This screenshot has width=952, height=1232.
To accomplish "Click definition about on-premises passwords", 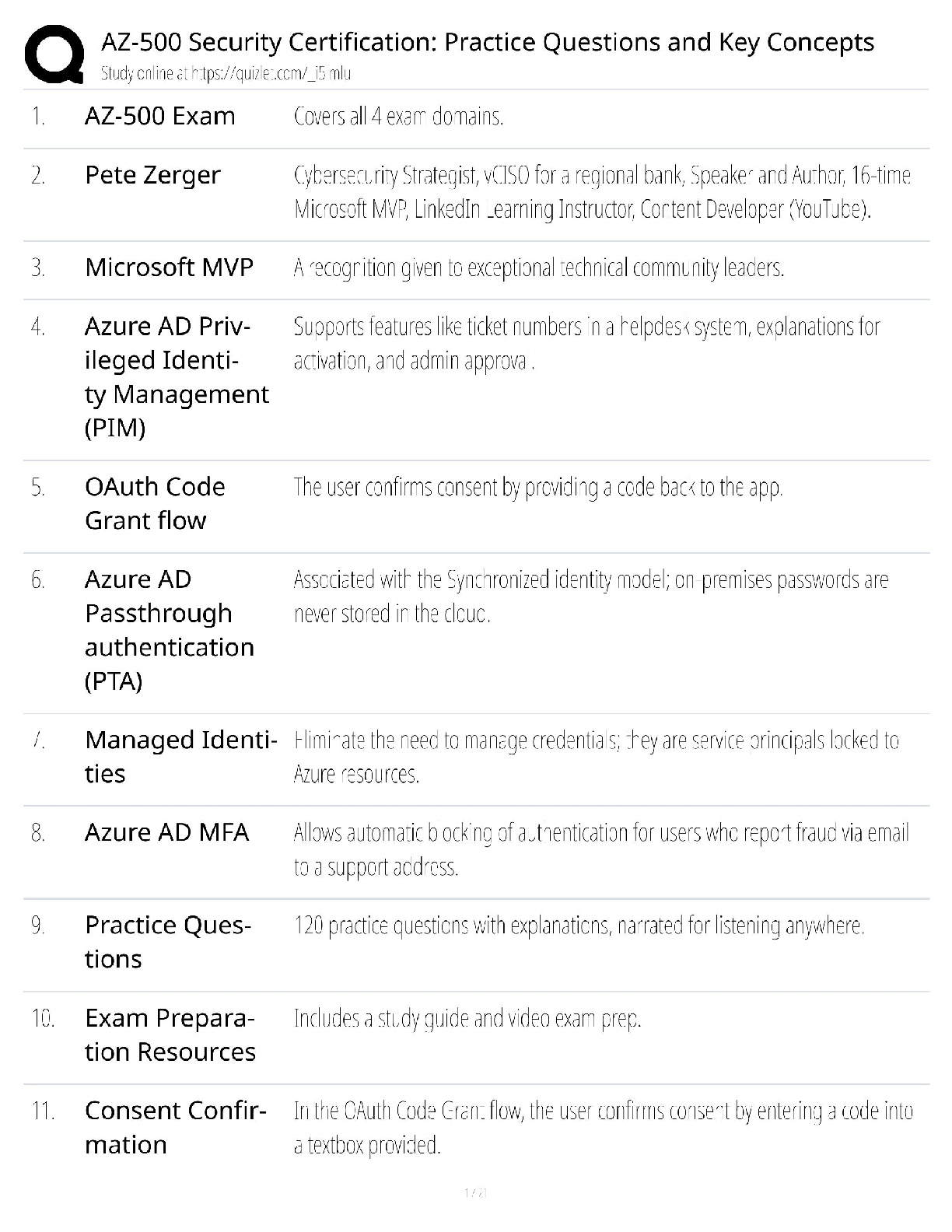I will pyautogui.click(x=590, y=597).
